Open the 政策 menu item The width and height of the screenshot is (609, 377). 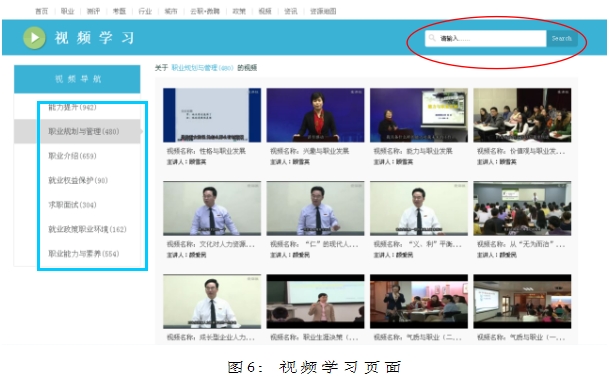[x=239, y=11]
